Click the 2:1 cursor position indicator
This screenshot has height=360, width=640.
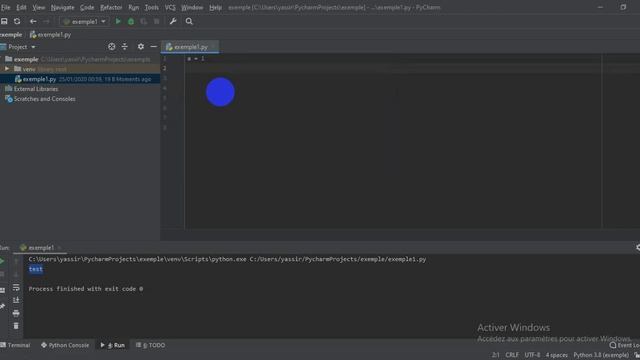(x=496, y=355)
